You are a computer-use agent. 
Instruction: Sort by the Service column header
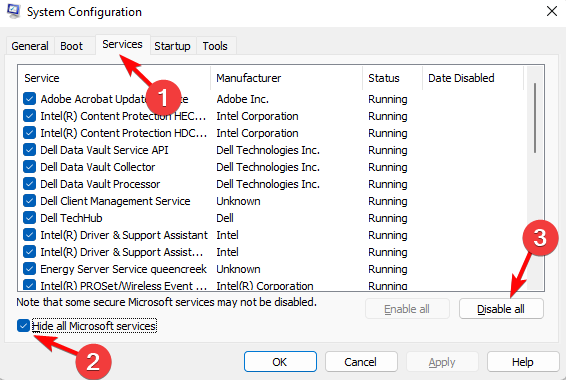pyautogui.click(x=114, y=78)
